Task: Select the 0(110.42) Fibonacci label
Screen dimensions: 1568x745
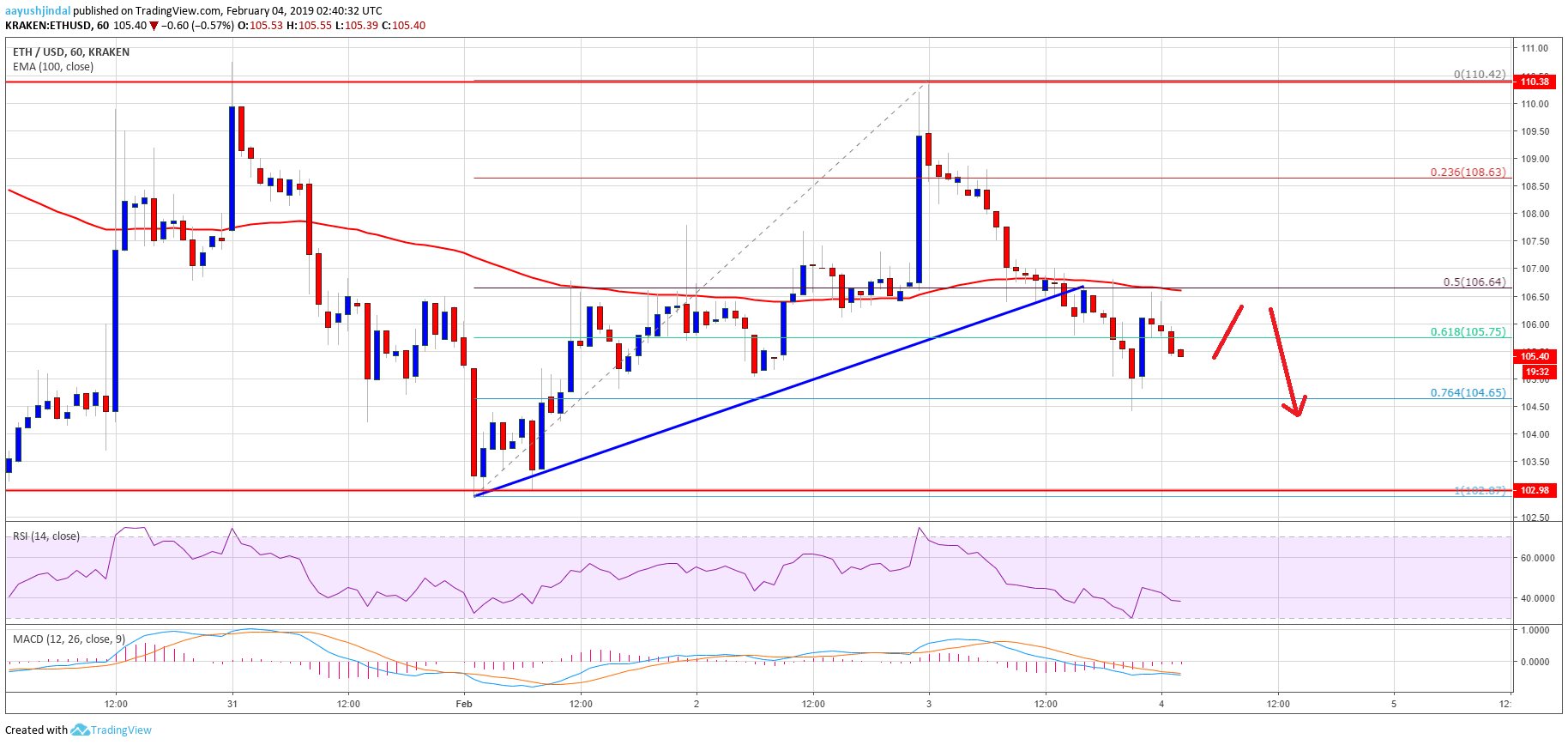Action: (x=1480, y=75)
